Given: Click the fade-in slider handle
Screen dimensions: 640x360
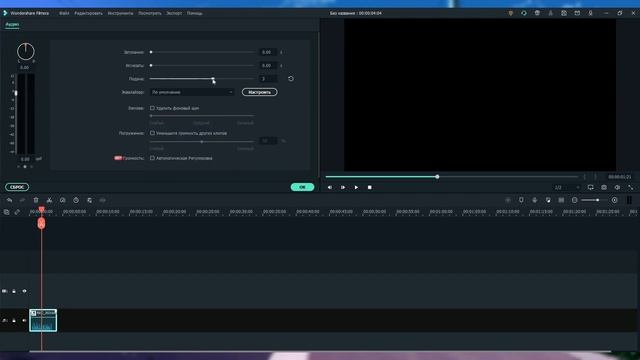Looking at the screenshot, I should (x=151, y=52).
